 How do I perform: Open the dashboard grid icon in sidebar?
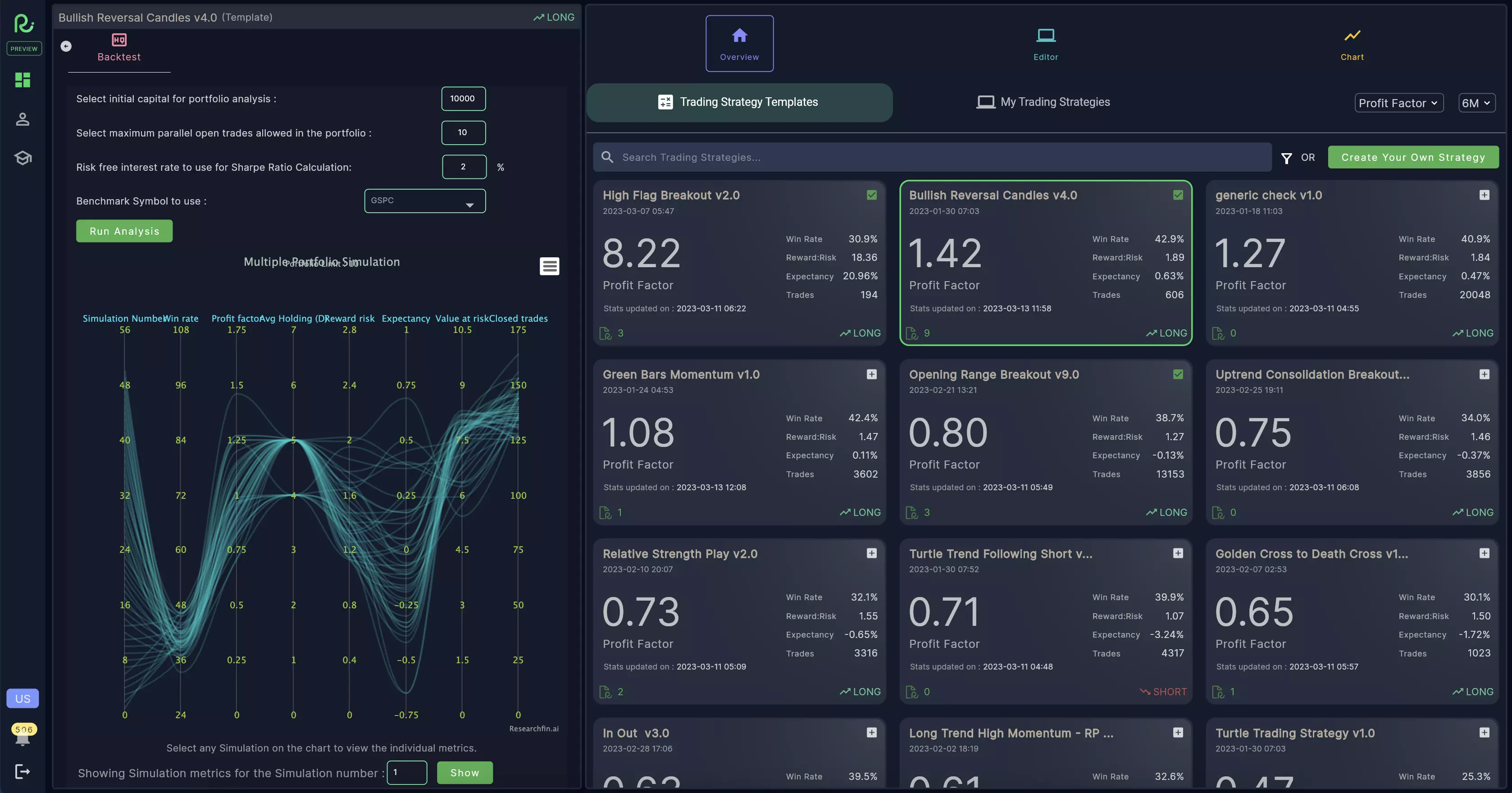coord(23,80)
